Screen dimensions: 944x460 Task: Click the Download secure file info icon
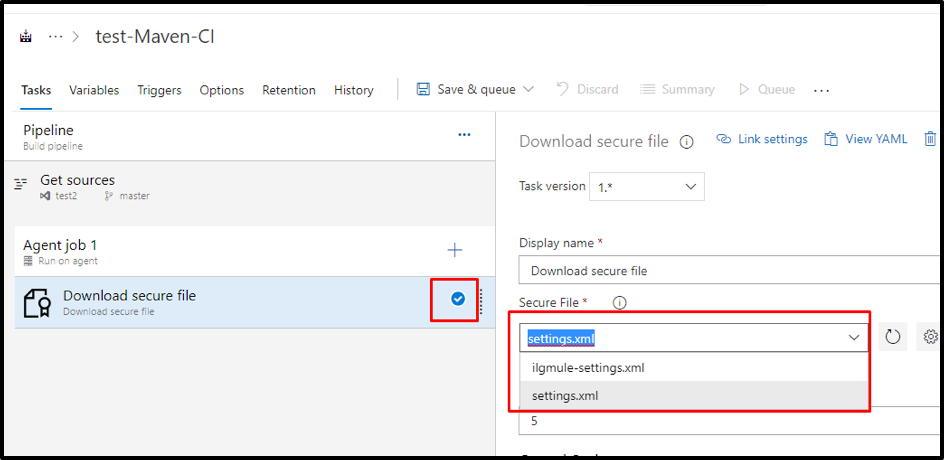[x=686, y=142]
